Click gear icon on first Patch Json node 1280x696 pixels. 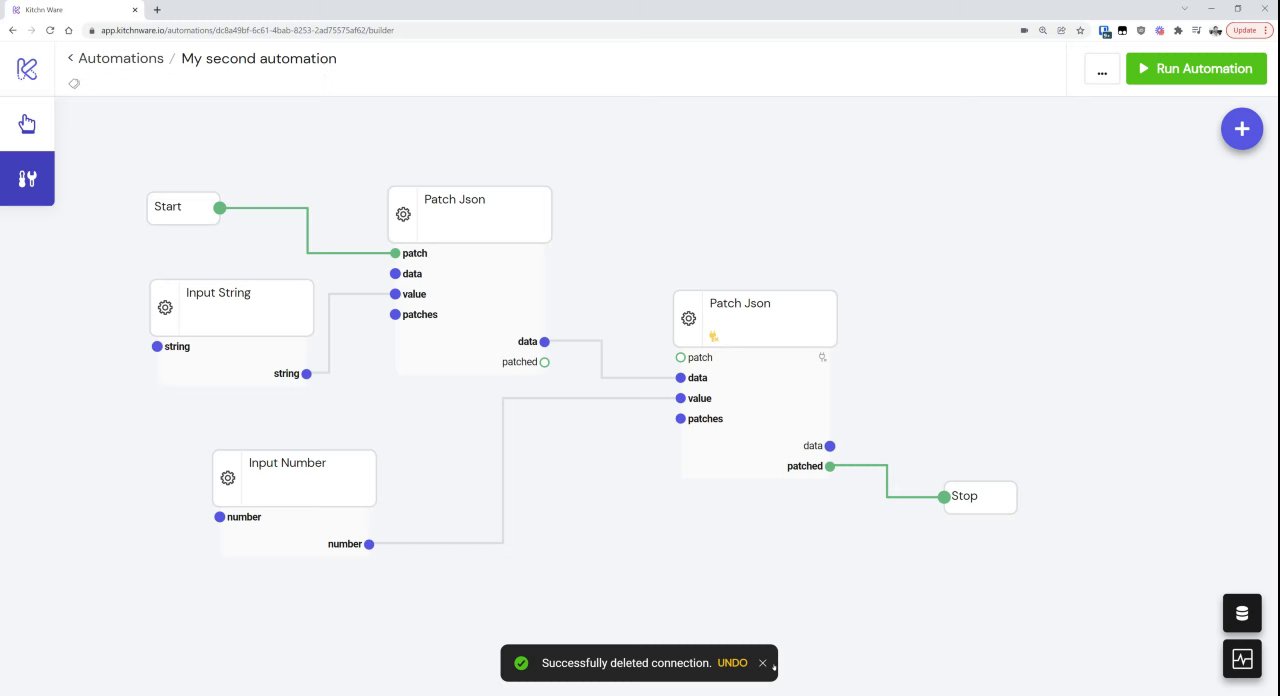coord(403,215)
